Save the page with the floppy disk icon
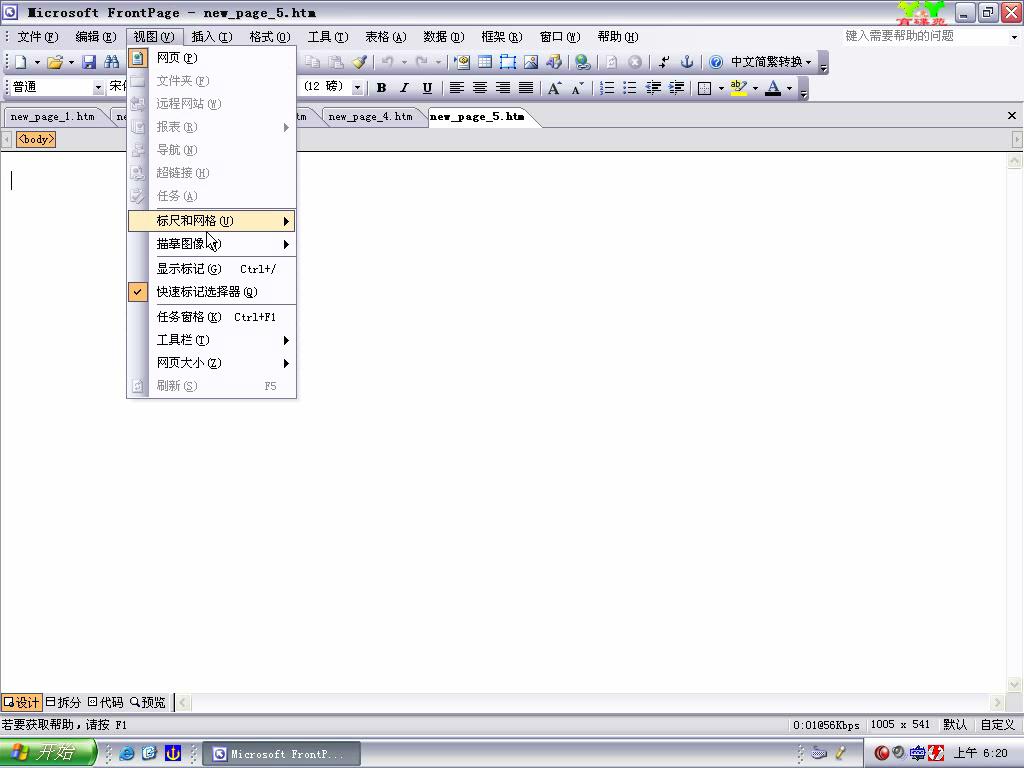Viewport: 1024px width, 768px height. (x=89, y=62)
